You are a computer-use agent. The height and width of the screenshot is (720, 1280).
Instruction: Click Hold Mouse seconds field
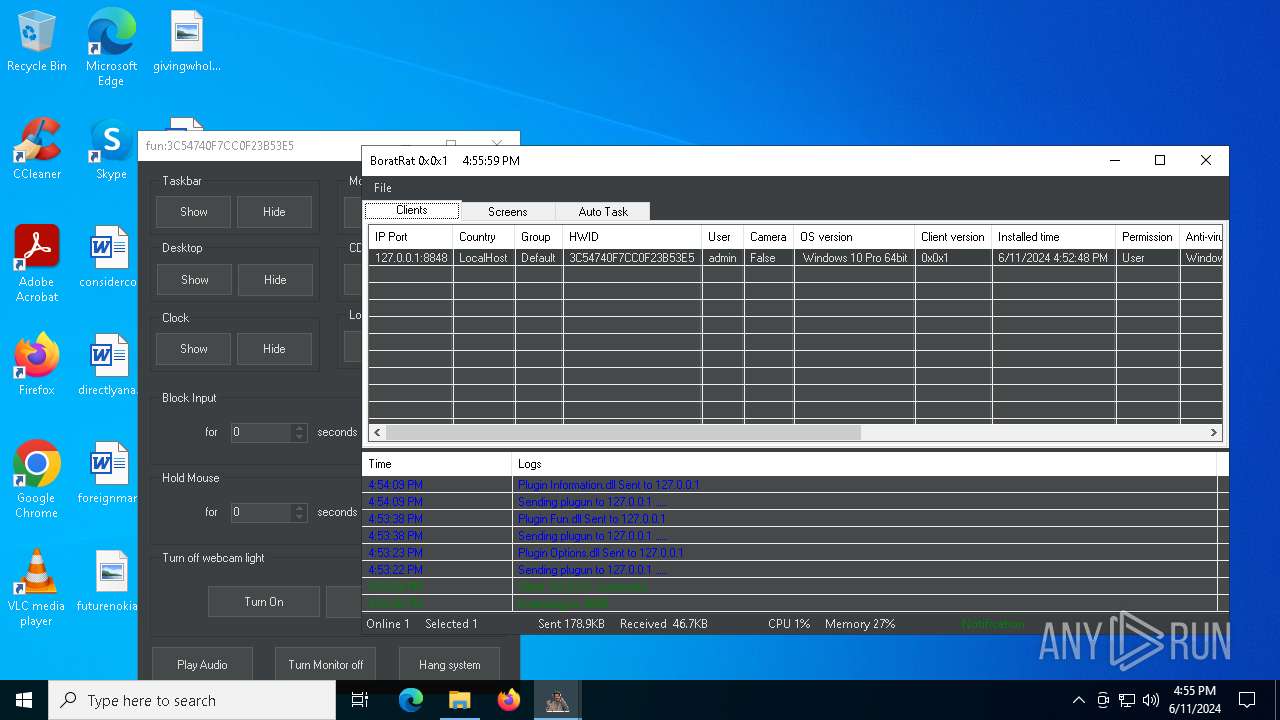coord(260,512)
